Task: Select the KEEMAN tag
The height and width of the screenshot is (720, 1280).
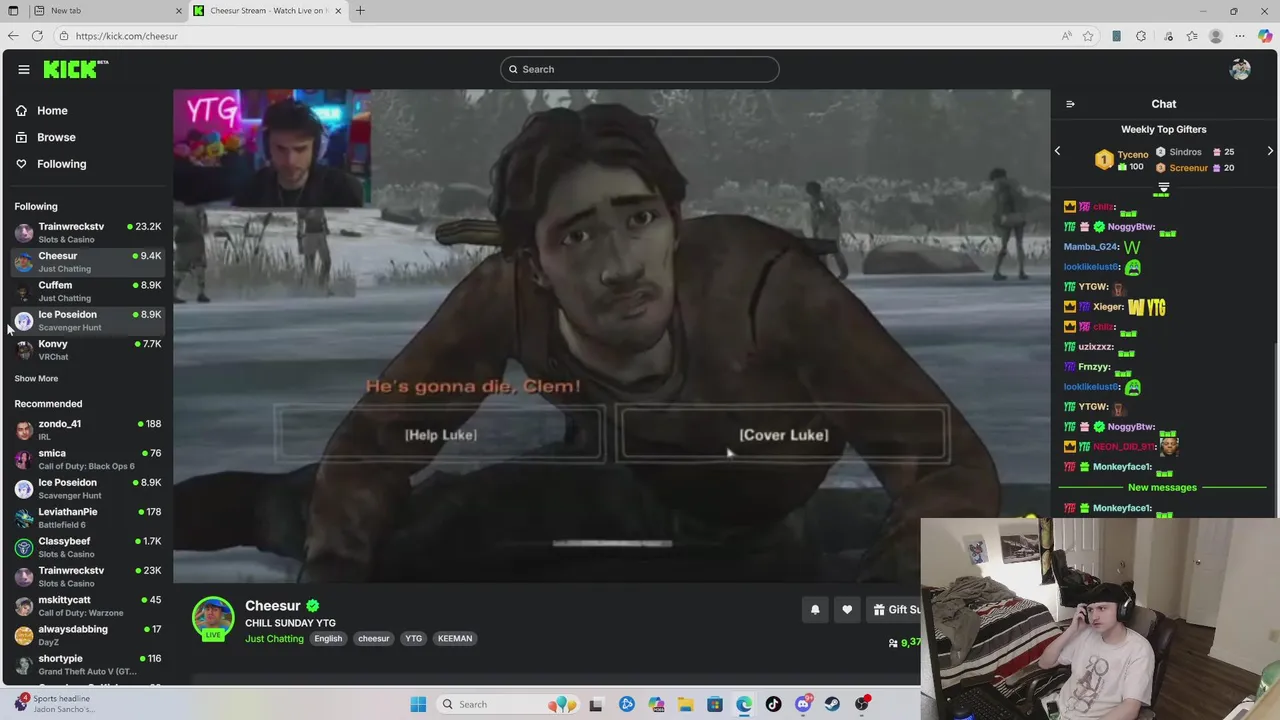Action: (455, 639)
